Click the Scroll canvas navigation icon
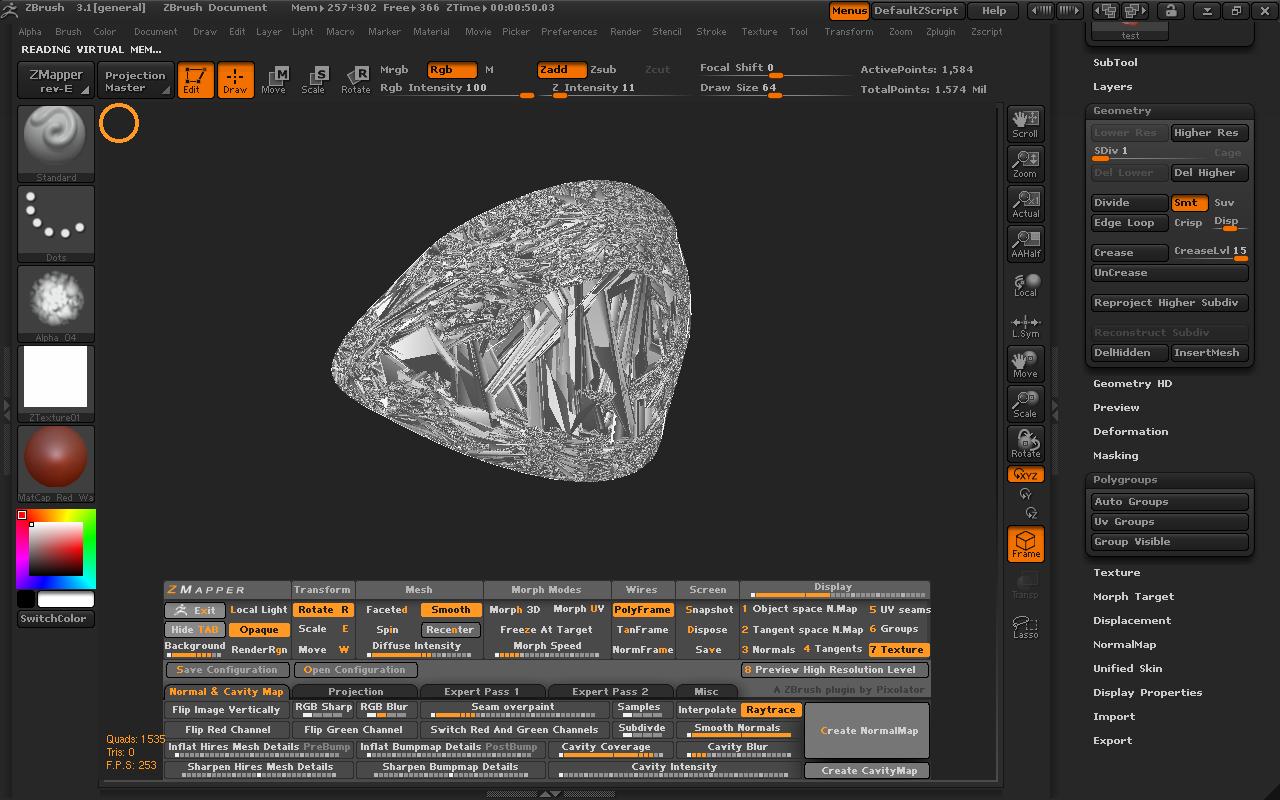 (x=1025, y=123)
